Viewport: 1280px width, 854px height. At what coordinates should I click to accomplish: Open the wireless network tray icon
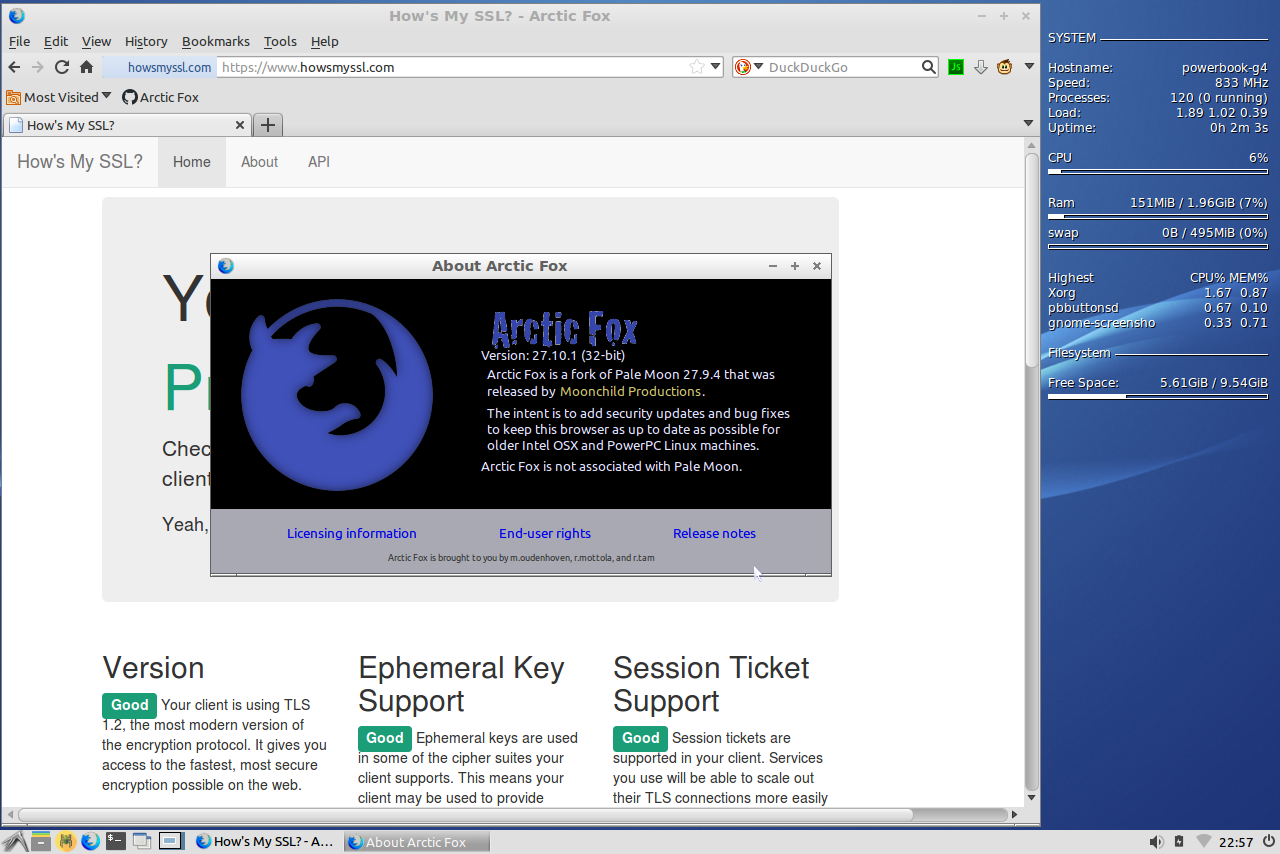[x=1204, y=842]
